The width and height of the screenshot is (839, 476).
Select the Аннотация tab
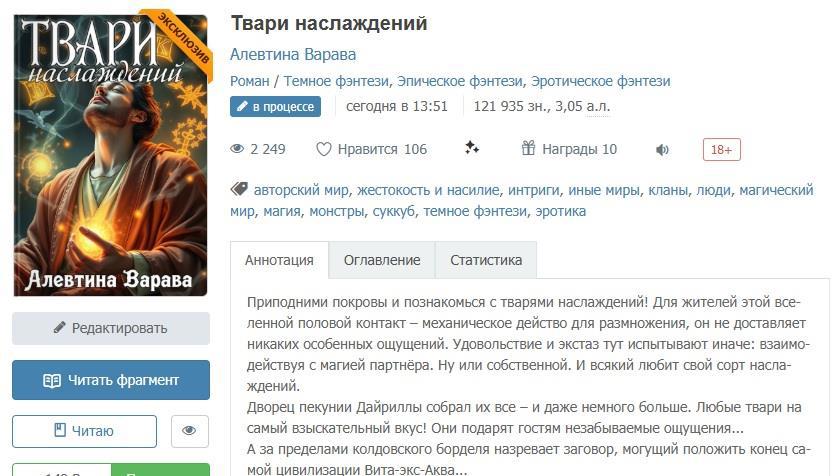coord(279,260)
